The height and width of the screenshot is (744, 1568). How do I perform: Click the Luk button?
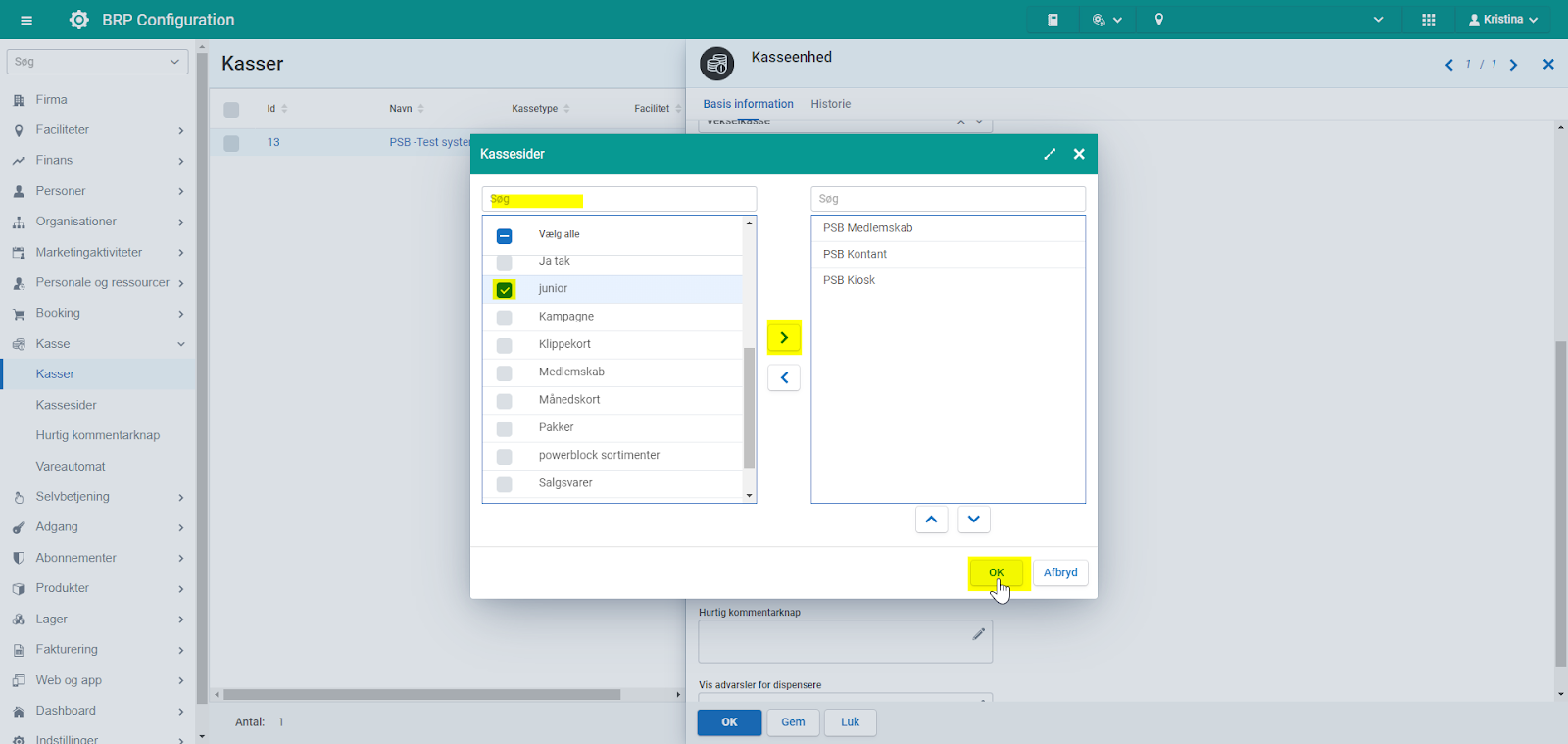tap(850, 722)
